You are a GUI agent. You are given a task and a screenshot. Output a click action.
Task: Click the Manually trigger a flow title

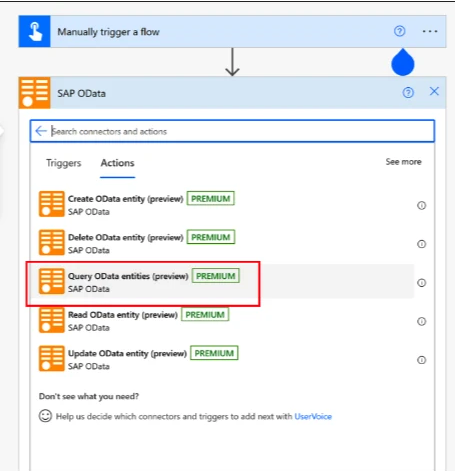coord(108,32)
